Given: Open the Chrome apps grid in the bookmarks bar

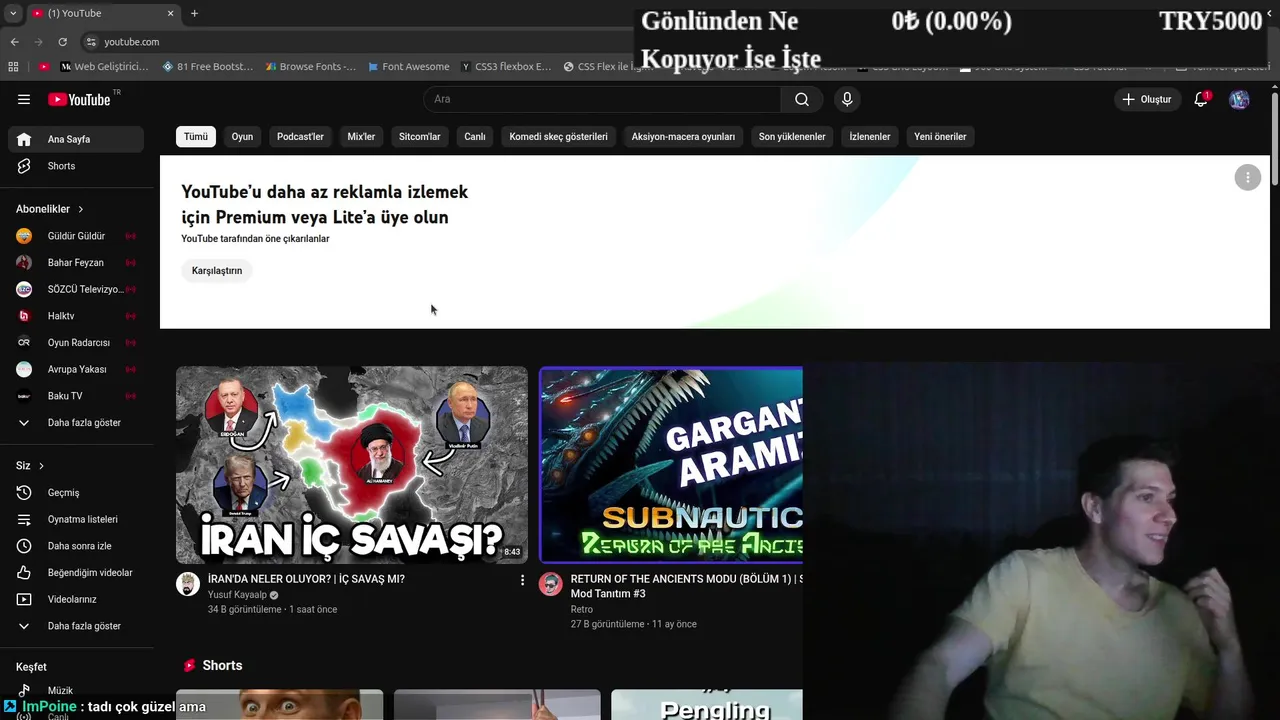Looking at the screenshot, I should point(13,67).
